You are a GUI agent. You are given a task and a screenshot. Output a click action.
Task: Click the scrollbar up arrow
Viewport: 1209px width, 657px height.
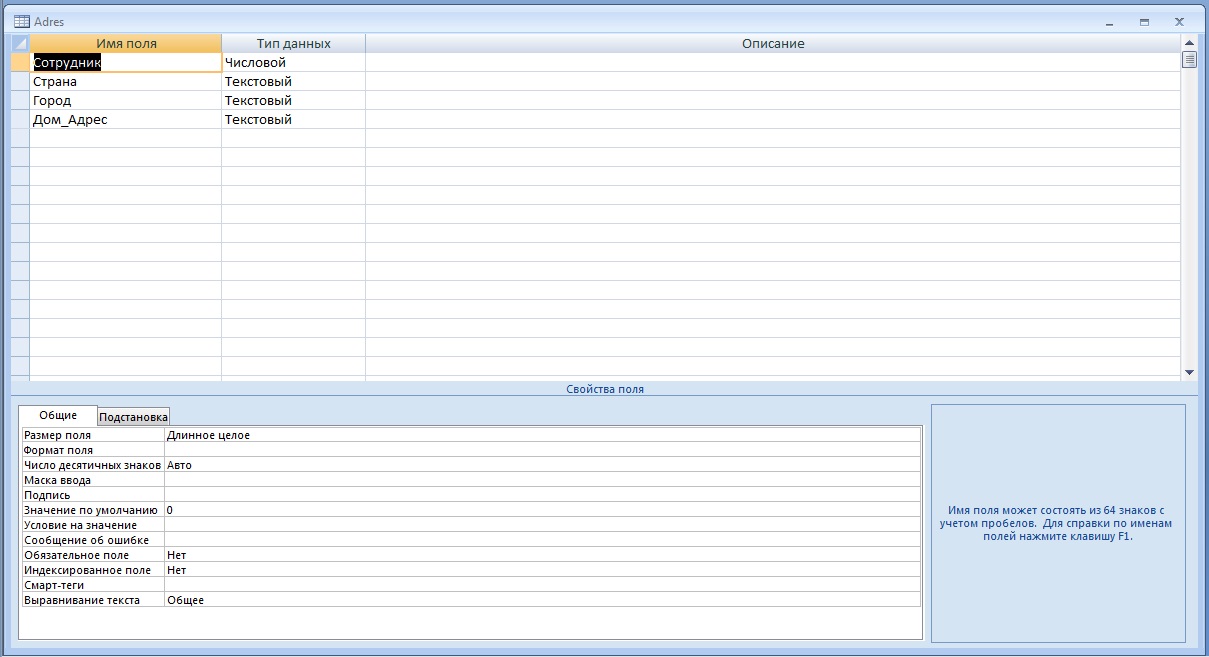(x=1189, y=44)
